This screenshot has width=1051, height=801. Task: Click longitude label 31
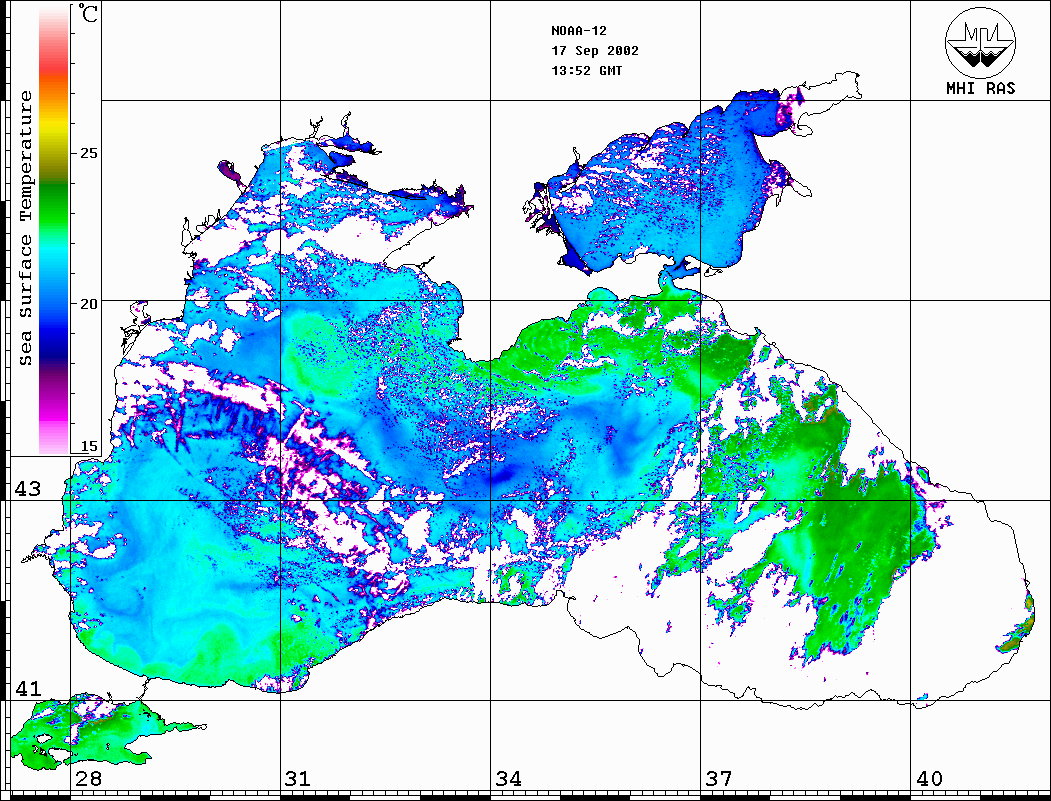[298, 778]
